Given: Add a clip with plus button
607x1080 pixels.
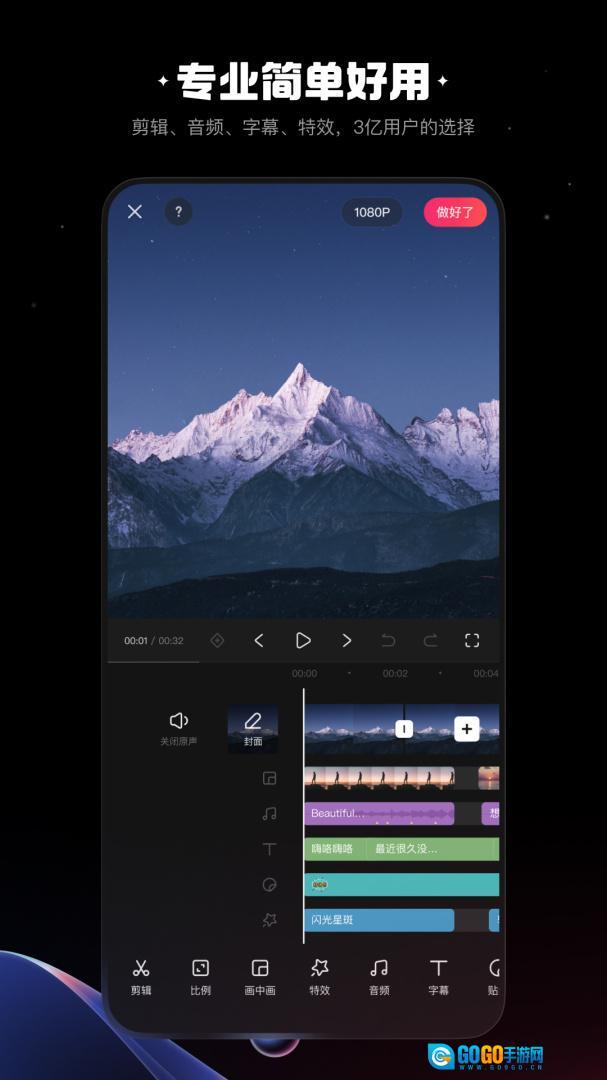Looking at the screenshot, I should tap(466, 729).
